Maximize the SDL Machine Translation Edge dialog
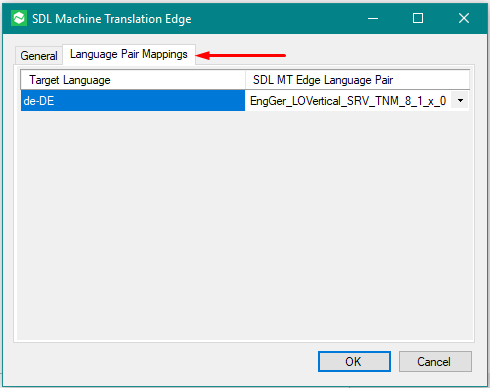 [x=418, y=18]
